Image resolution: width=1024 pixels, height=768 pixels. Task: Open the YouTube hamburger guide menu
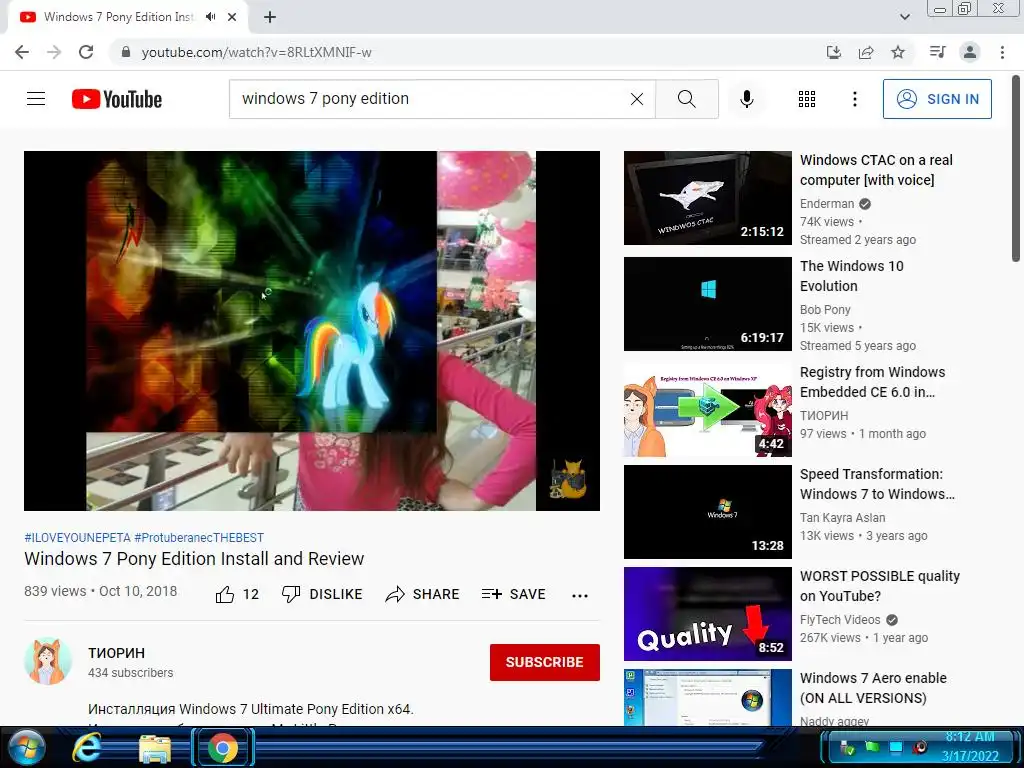[x=36, y=99]
